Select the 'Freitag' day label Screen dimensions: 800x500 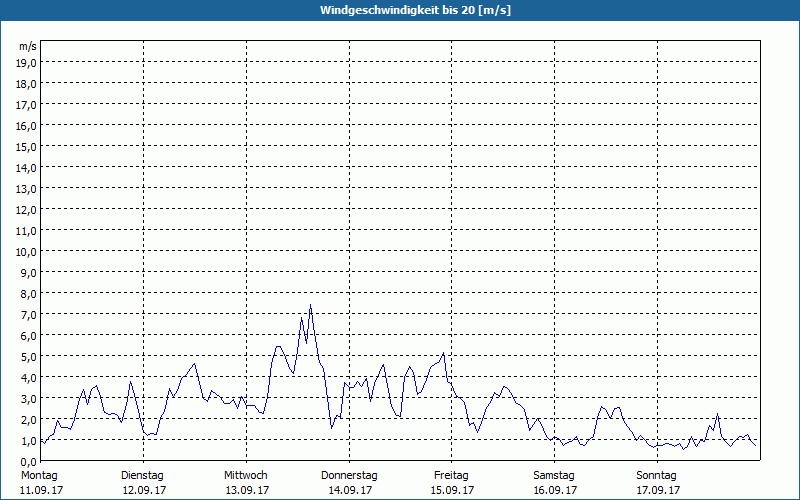click(452, 475)
